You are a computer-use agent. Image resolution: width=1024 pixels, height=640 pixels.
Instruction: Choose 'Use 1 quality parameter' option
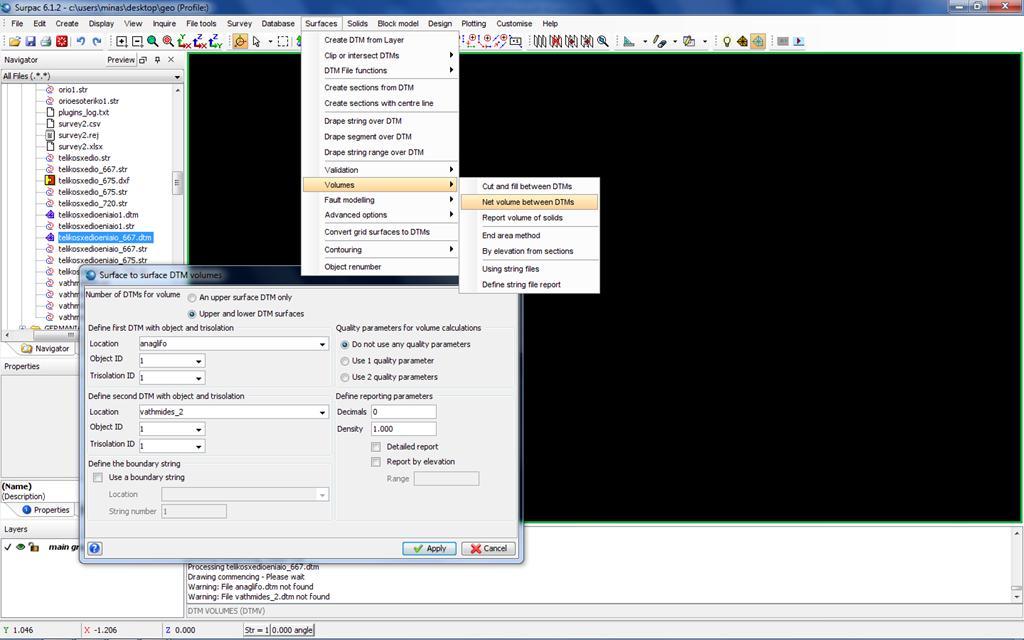[345, 360]
